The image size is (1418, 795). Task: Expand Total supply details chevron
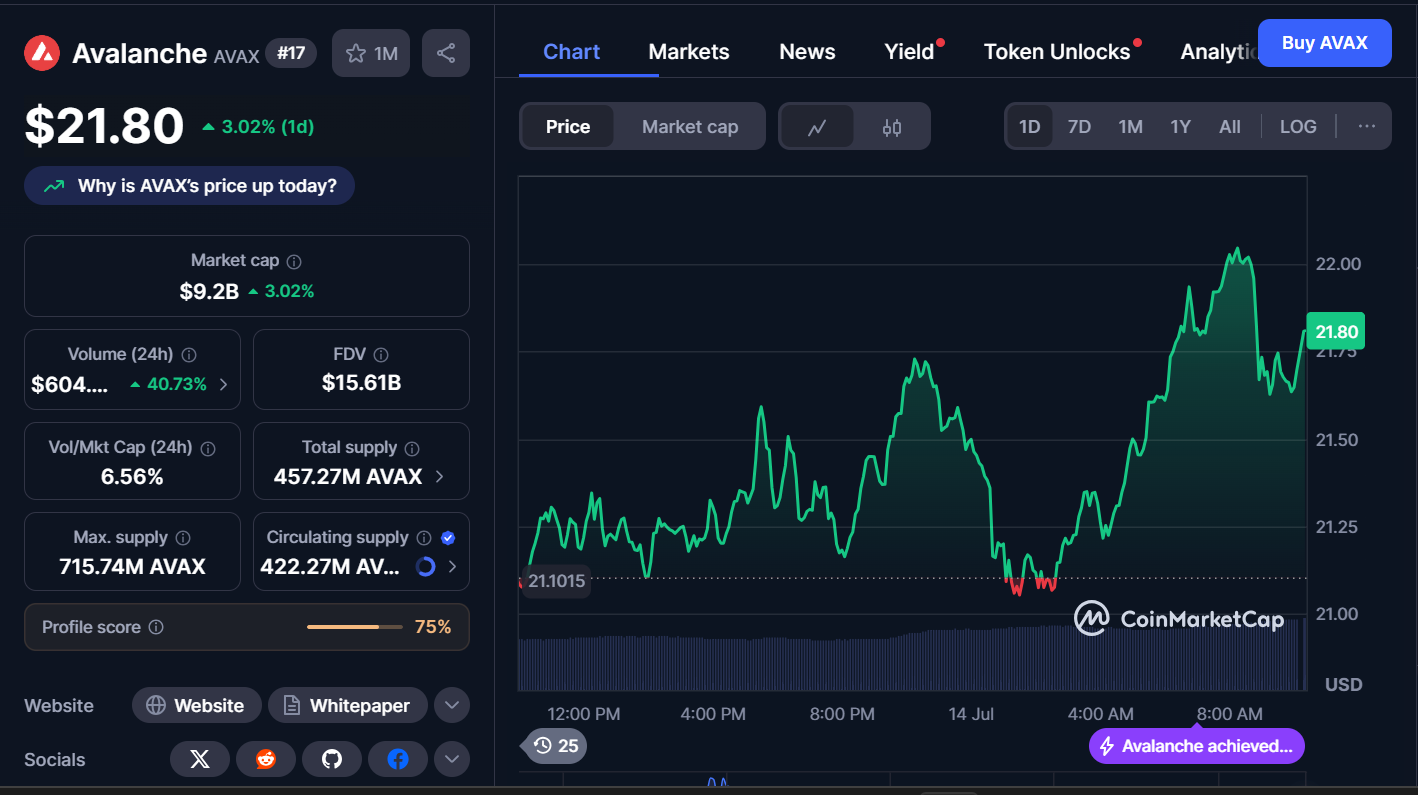440,477
